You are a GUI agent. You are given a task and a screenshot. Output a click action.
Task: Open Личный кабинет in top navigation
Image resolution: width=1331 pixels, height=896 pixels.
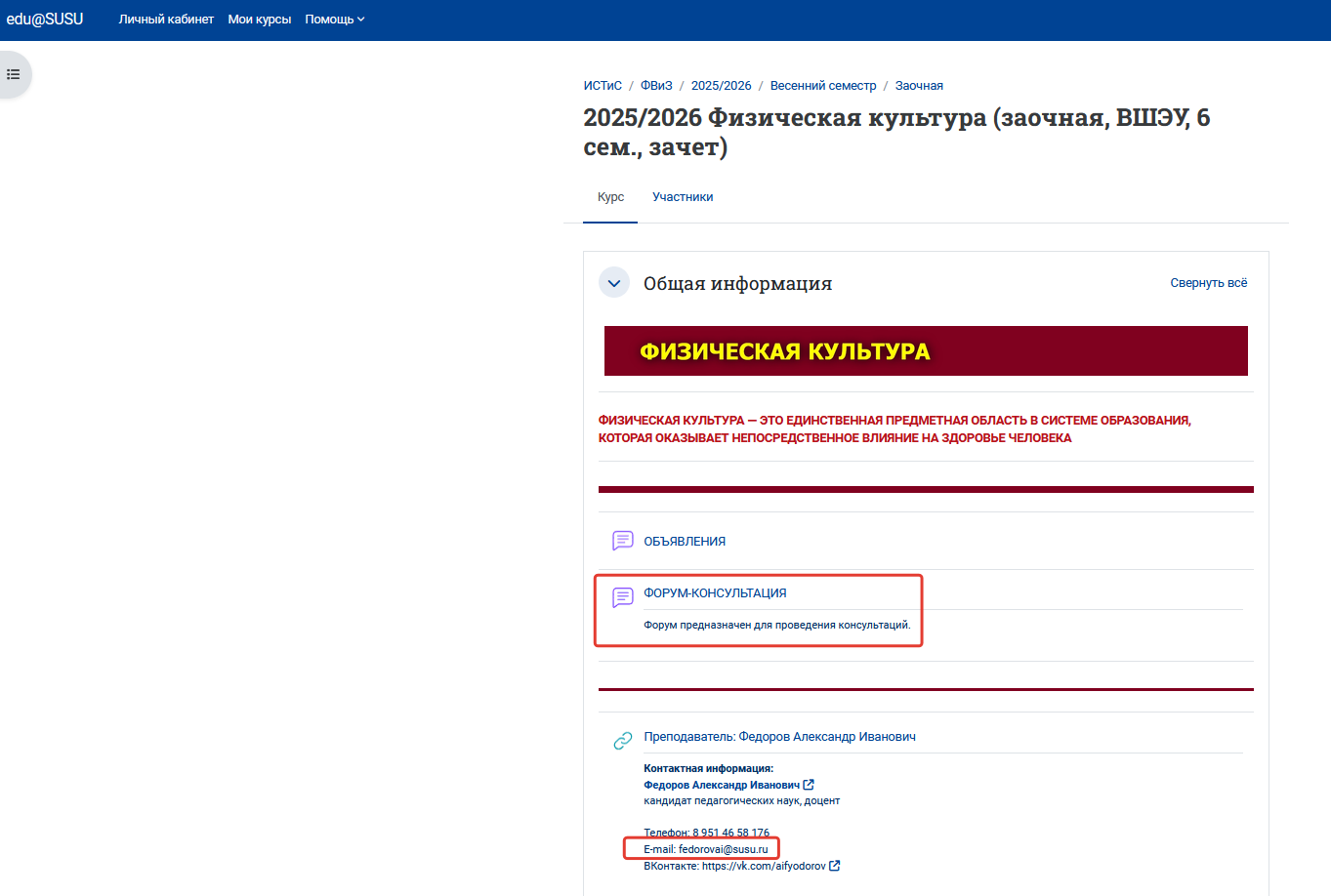point(166,20)
